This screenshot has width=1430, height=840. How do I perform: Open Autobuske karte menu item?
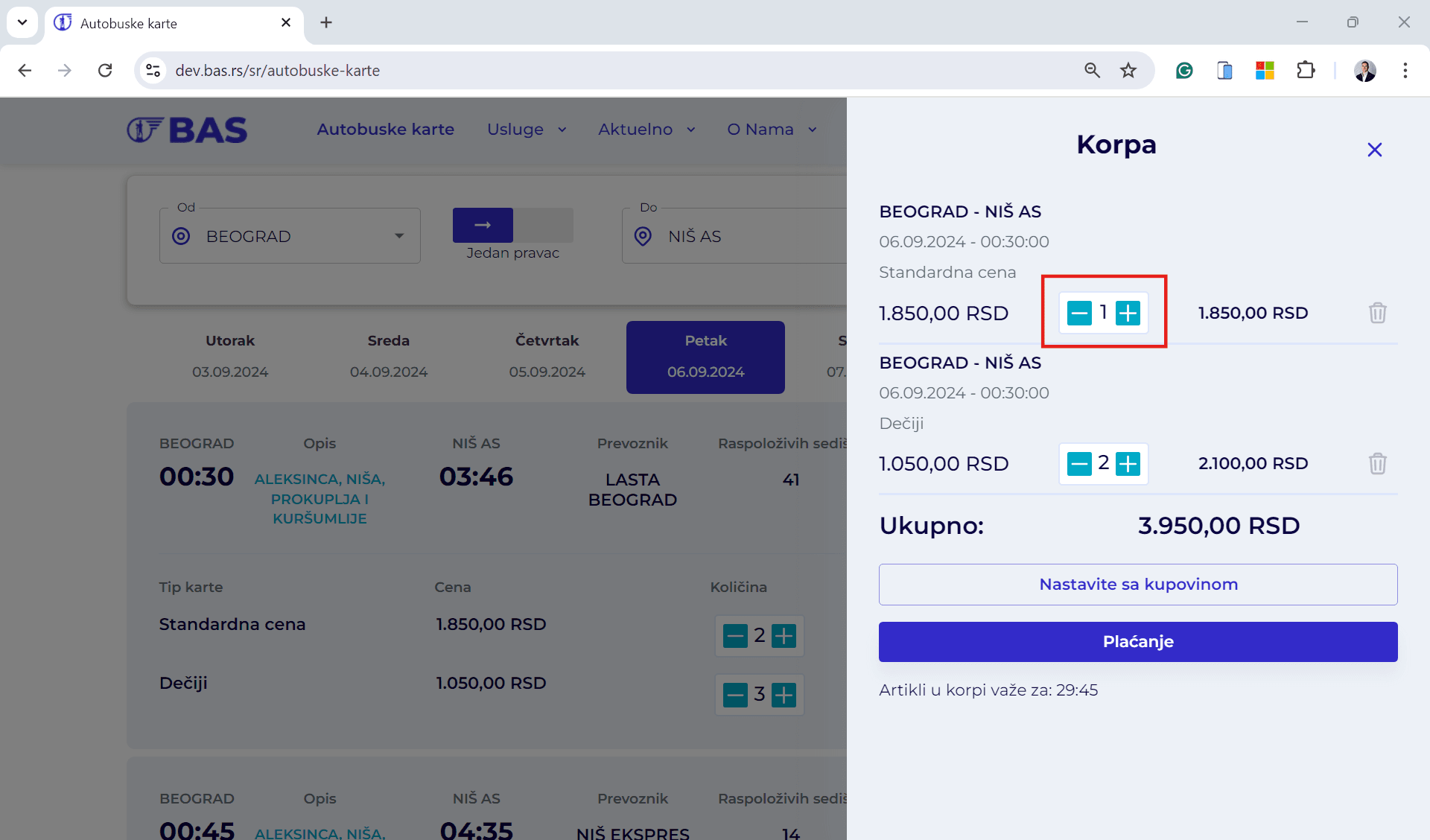[x=386, y=130]
